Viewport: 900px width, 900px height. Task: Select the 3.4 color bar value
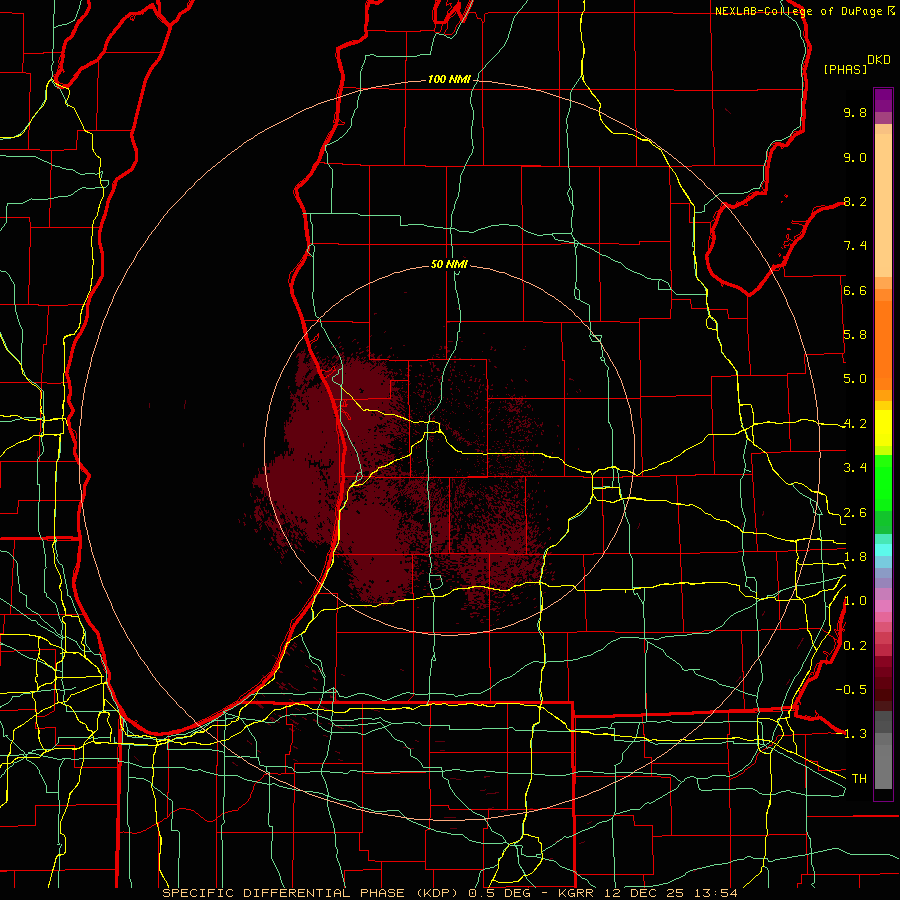855,468
